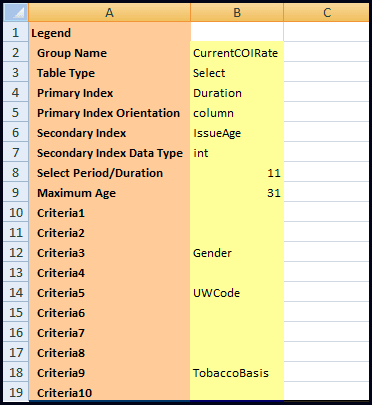
Task: Click the cell containing column
Action: [237, 113]
